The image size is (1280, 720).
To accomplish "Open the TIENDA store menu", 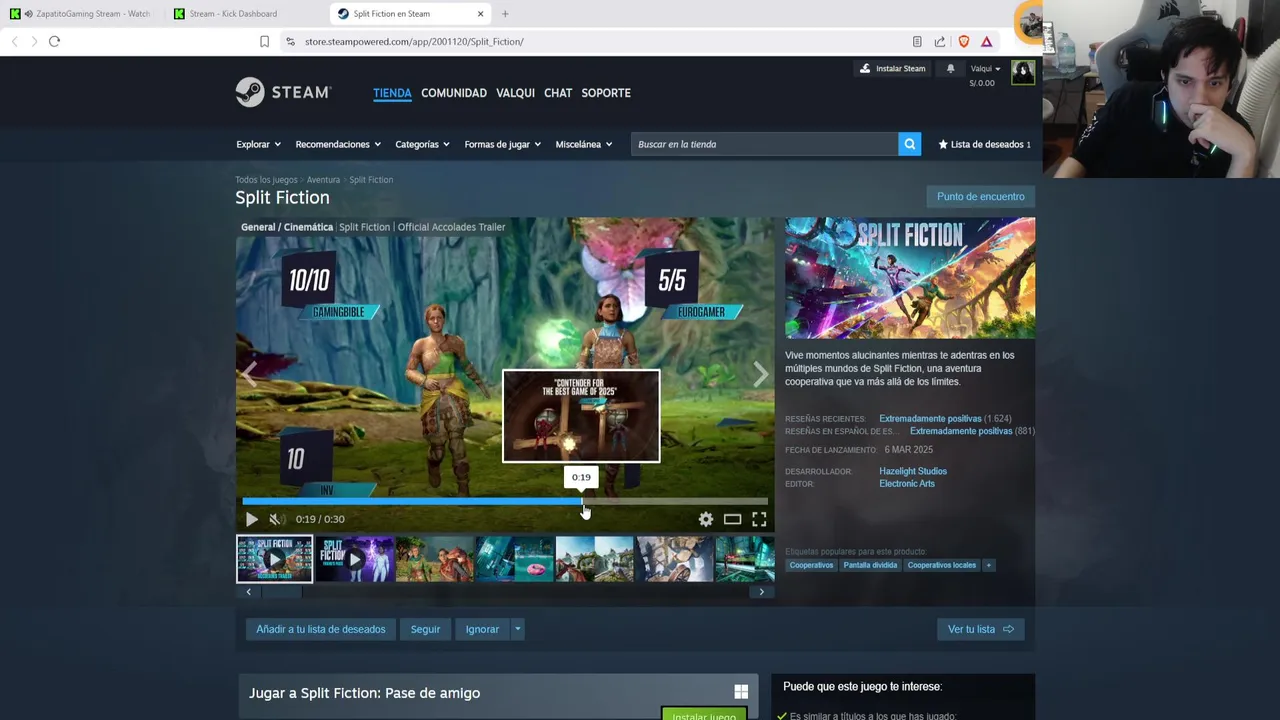I will point(392,93).
